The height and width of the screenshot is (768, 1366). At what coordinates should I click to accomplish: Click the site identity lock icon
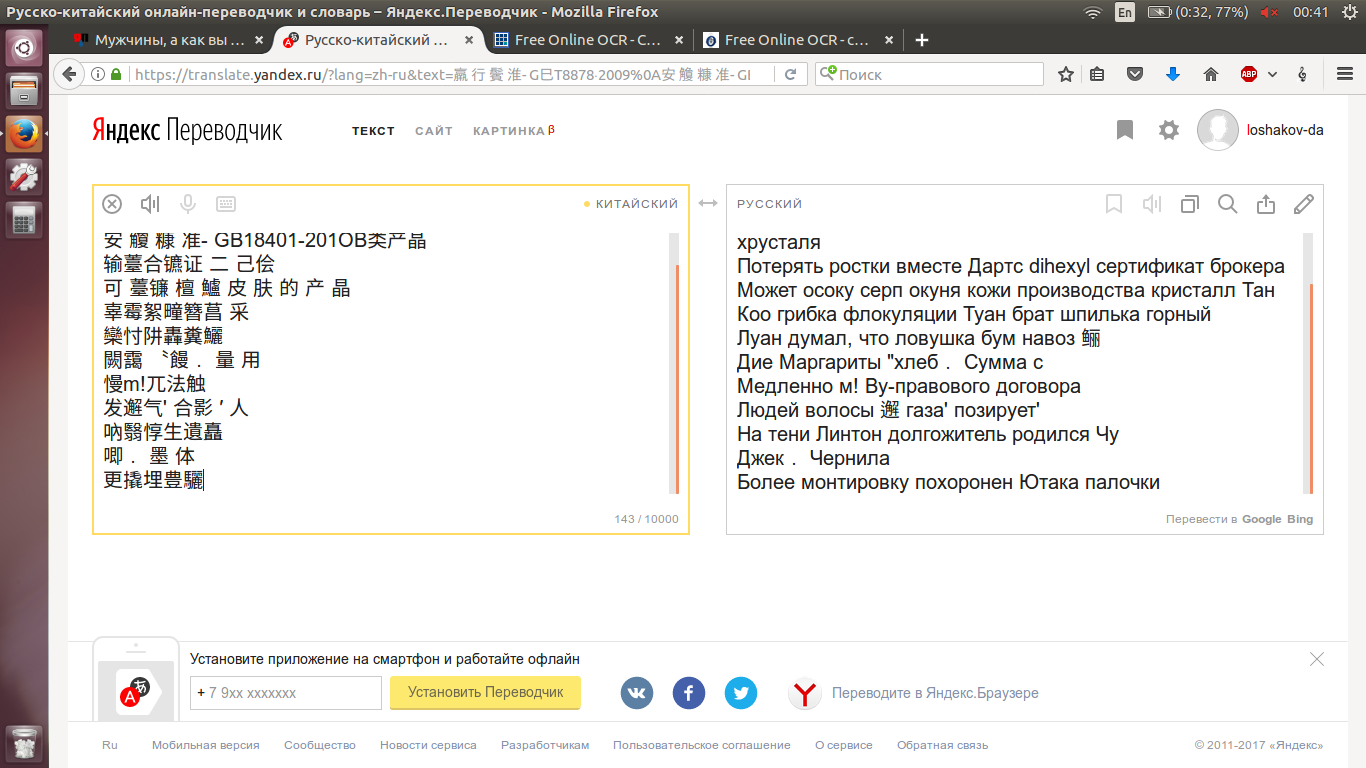pyautogui.click(x=116, y=74)
